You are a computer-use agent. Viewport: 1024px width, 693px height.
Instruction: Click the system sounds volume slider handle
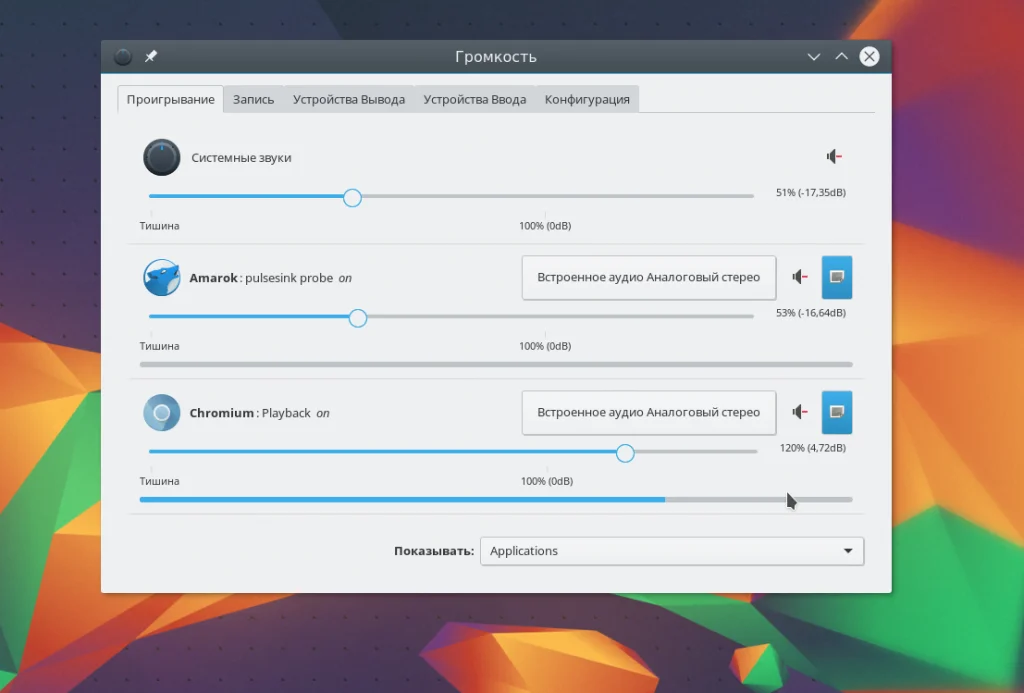tap(352, 197)
